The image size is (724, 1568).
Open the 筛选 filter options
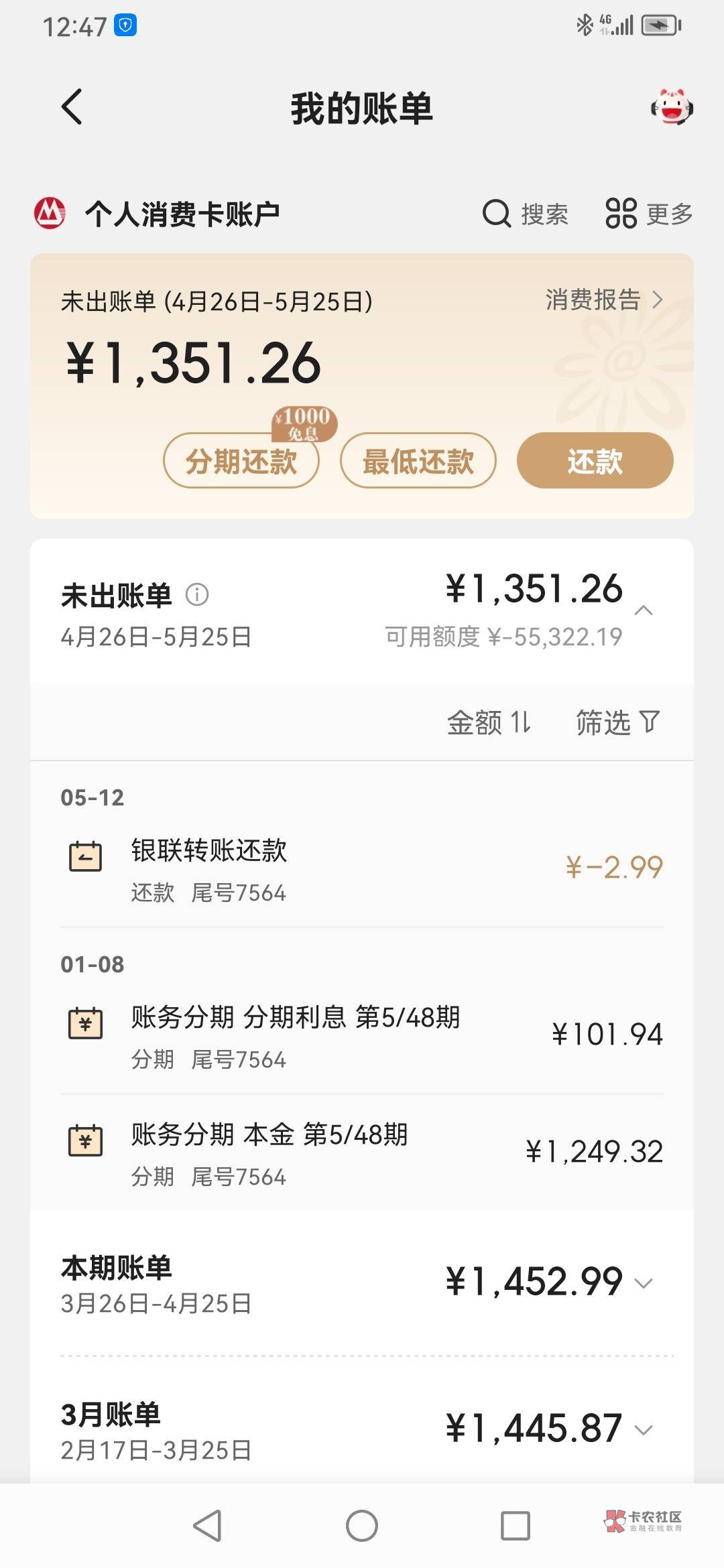click(x=617, y=722)
